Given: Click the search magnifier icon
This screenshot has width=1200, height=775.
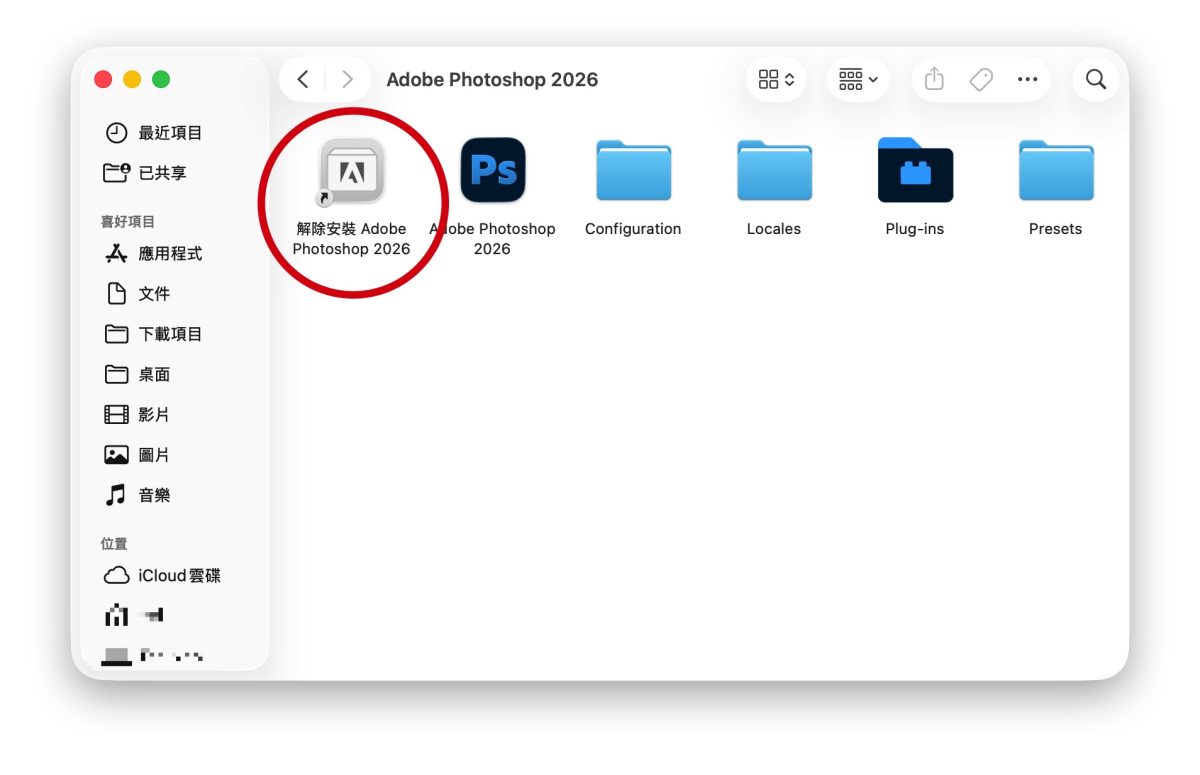Looking at the screenshot, I should (1096, 79).
